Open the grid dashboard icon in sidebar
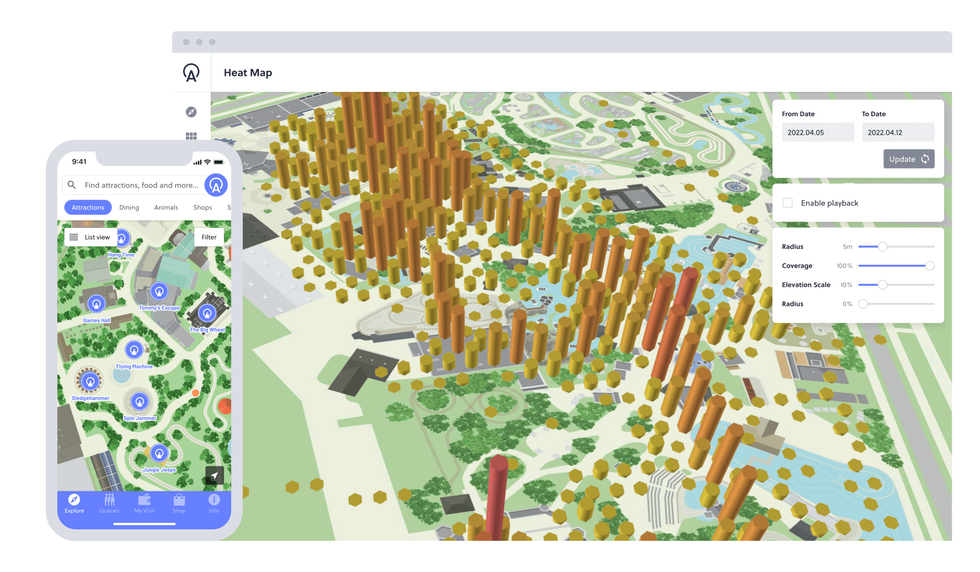Image resolution: width=980 pixels, height=572 pixels. [x=191, y=136]
